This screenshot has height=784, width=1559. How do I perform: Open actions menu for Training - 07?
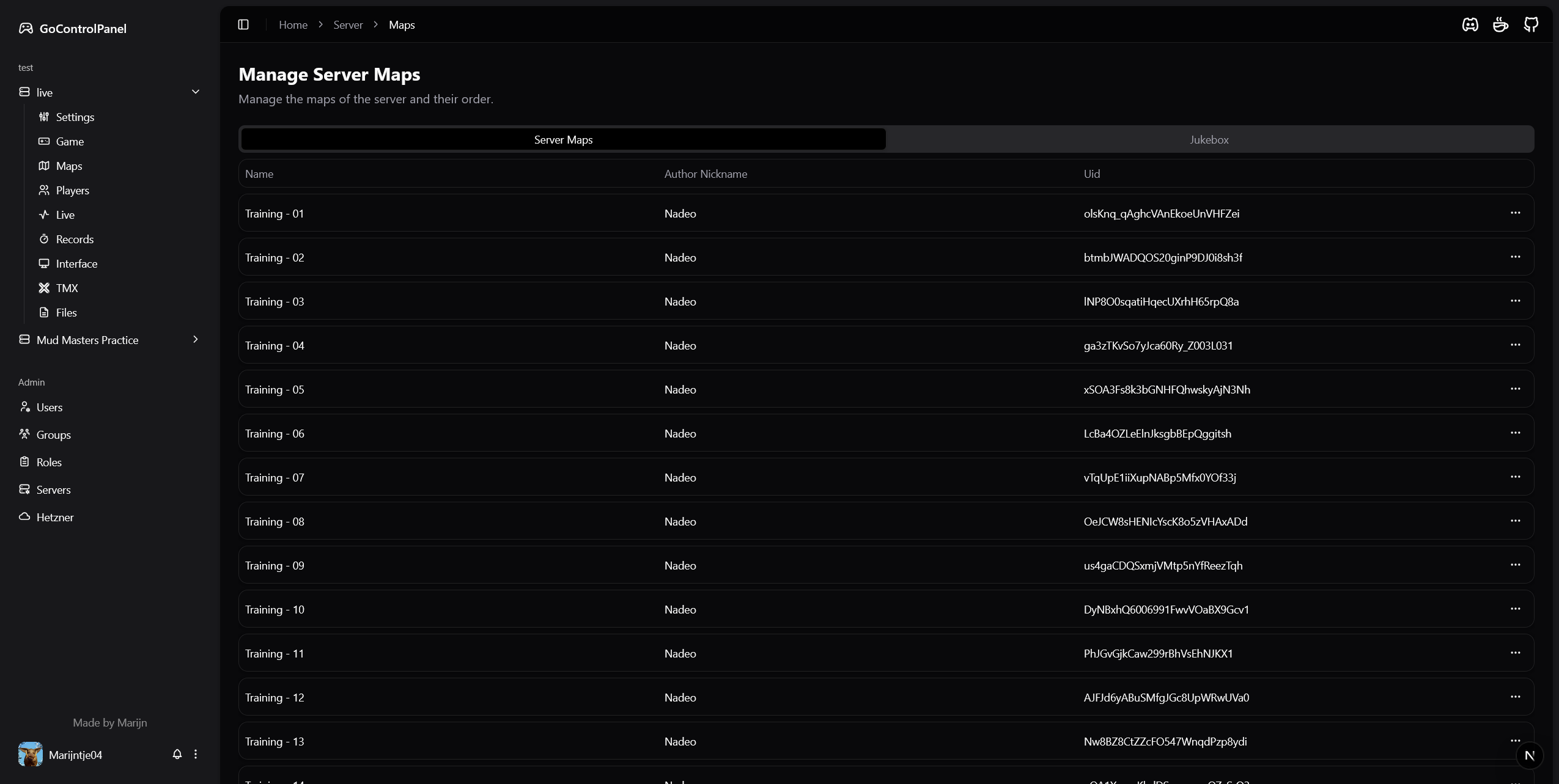point(1515,477)
